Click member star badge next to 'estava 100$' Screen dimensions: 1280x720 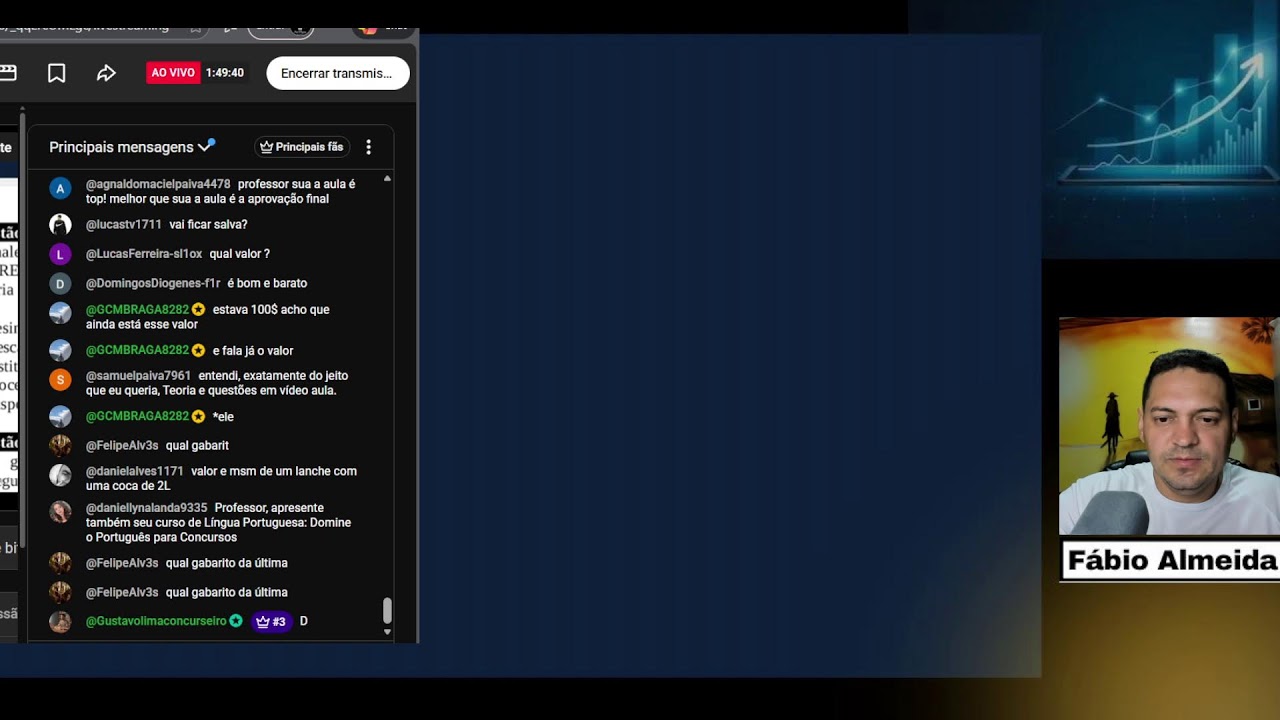(198, 310)
